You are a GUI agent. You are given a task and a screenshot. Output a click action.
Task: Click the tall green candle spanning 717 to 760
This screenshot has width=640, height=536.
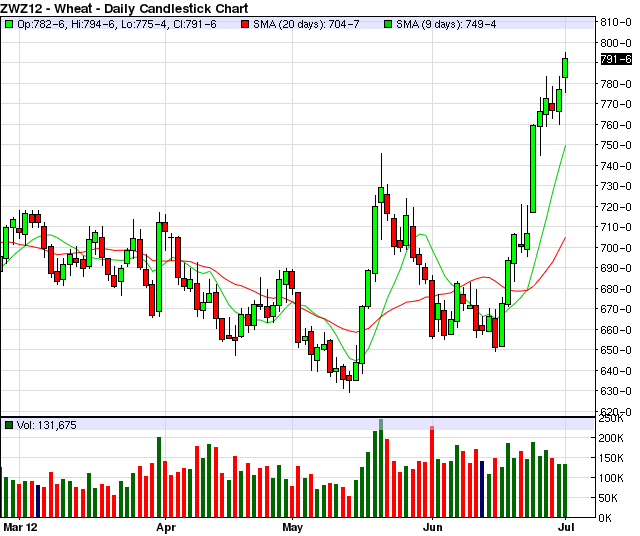[533, 169]
